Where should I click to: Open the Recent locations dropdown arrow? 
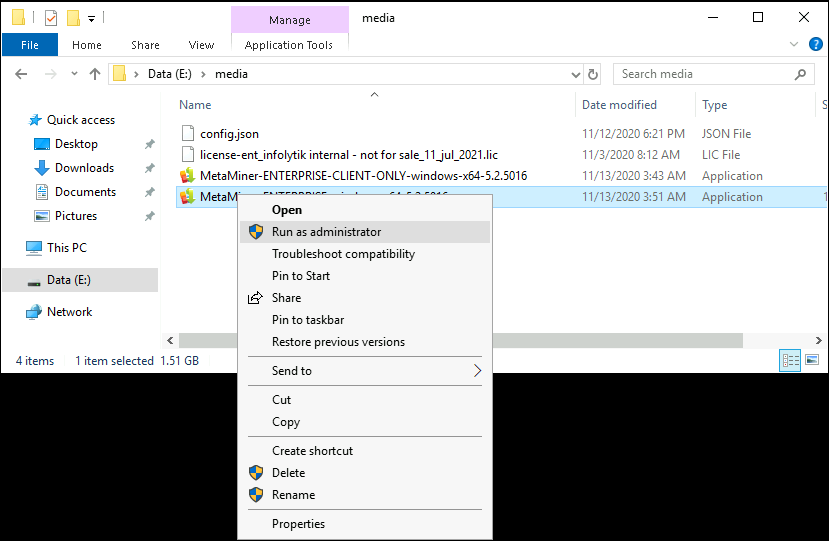coord(75,74)
